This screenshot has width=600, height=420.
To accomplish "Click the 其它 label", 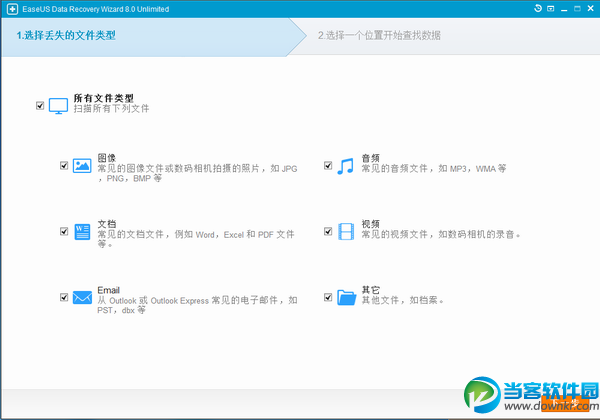I will [x=371, y=290].
